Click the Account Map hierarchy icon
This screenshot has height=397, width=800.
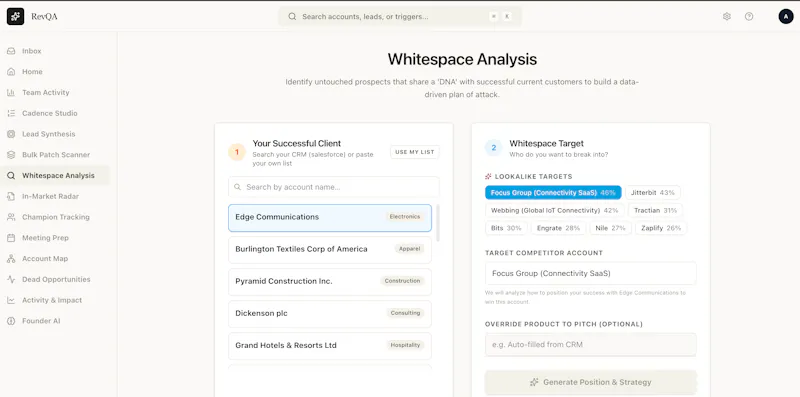click(x=11, y=259)
